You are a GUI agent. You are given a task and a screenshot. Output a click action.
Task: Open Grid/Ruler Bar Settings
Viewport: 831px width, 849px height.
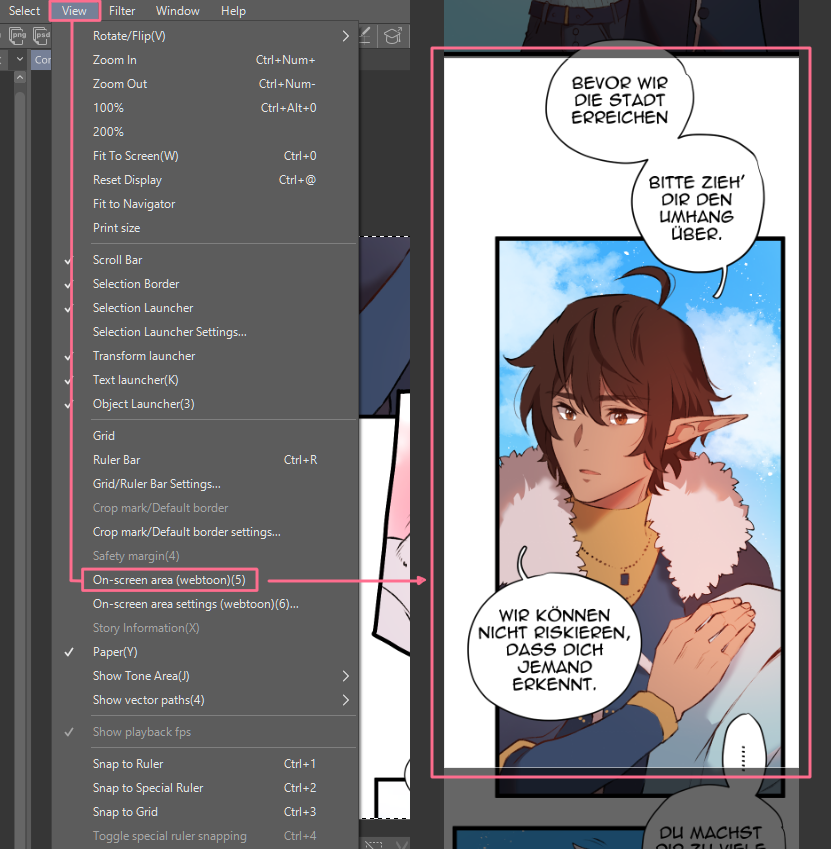157,484
